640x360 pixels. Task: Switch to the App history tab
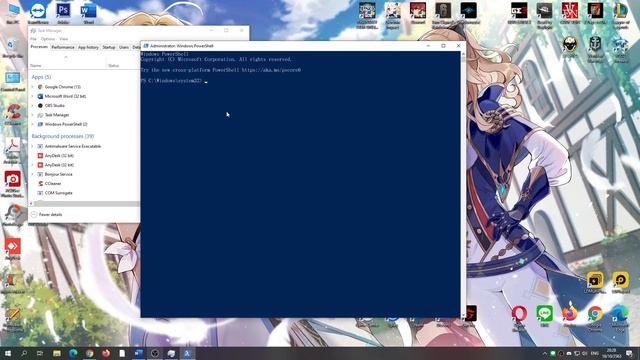point(88,47)
